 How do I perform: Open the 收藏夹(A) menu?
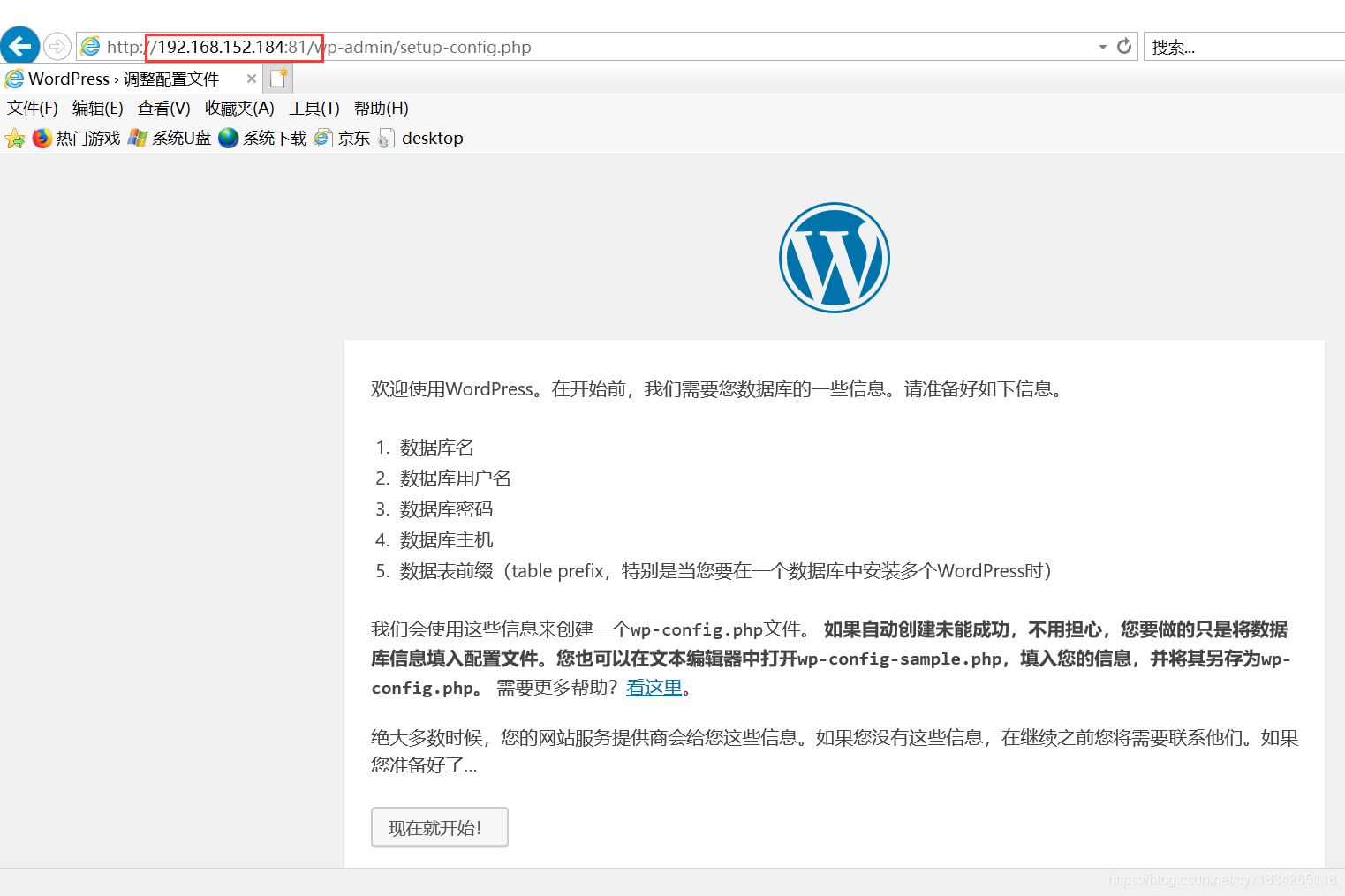click(x=239, y=108)
